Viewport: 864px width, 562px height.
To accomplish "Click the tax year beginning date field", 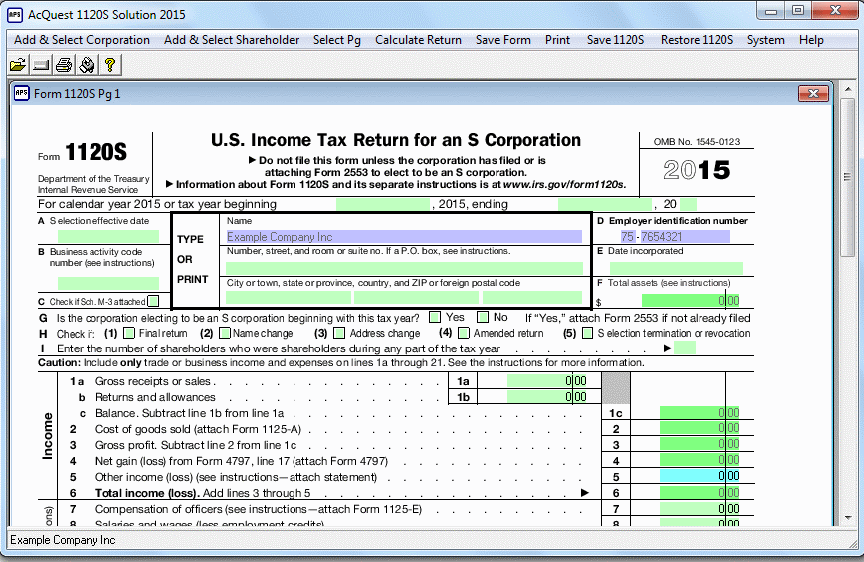I will (x=383, y=204).
